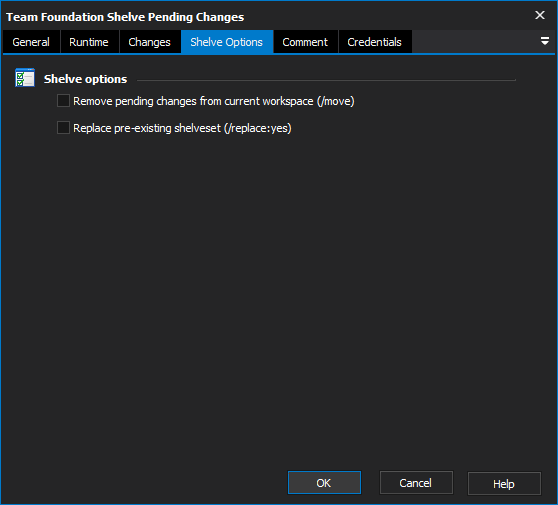Click the Shelve options checklist icon
558x505 pixels.
[x=25, y=78]
